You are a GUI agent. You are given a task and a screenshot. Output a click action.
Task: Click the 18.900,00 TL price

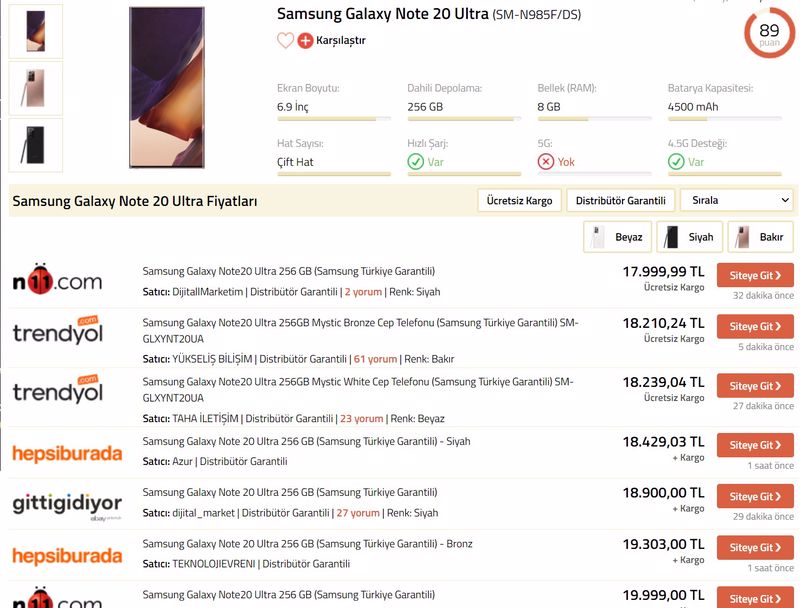[x=663, y=493]
